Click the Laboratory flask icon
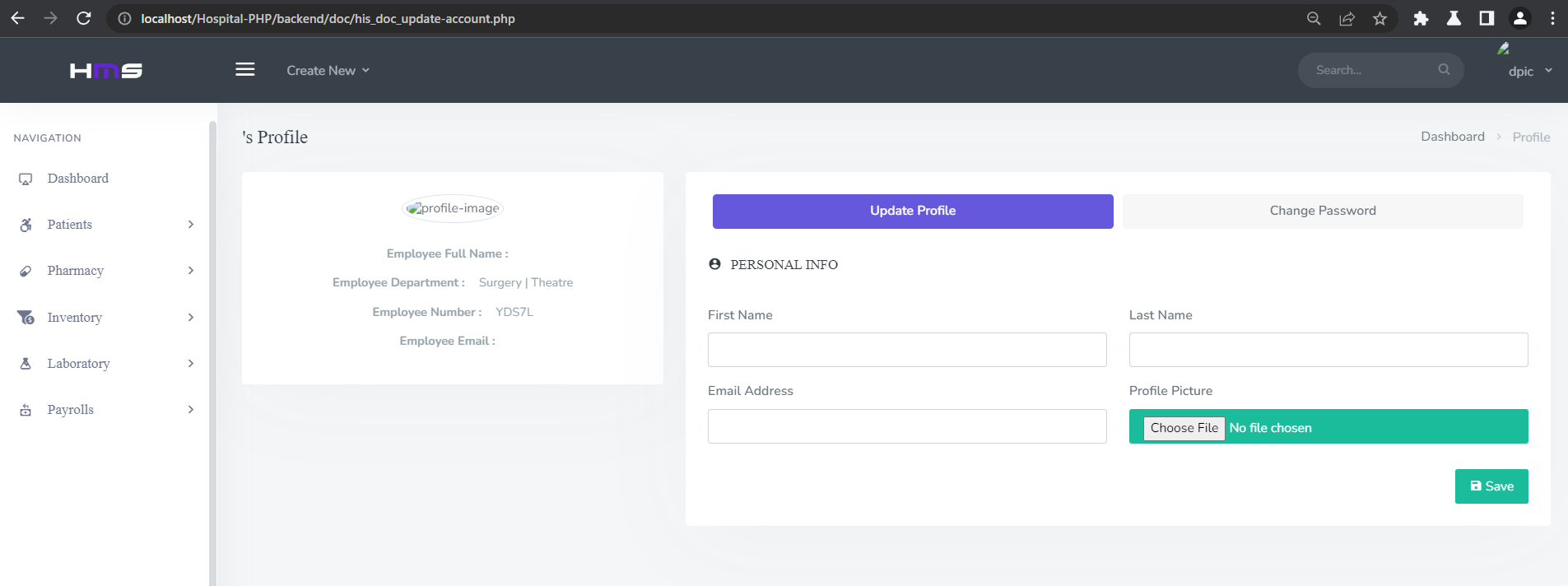Image resolution: width=1568 pixels, height=586 pixels. pos(26,364)
